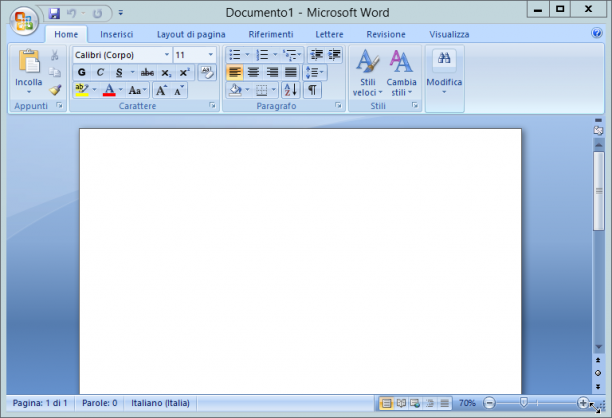This screenshot has height=418, width=612.
Task: Justify the paragraph text
Action: 291,72
